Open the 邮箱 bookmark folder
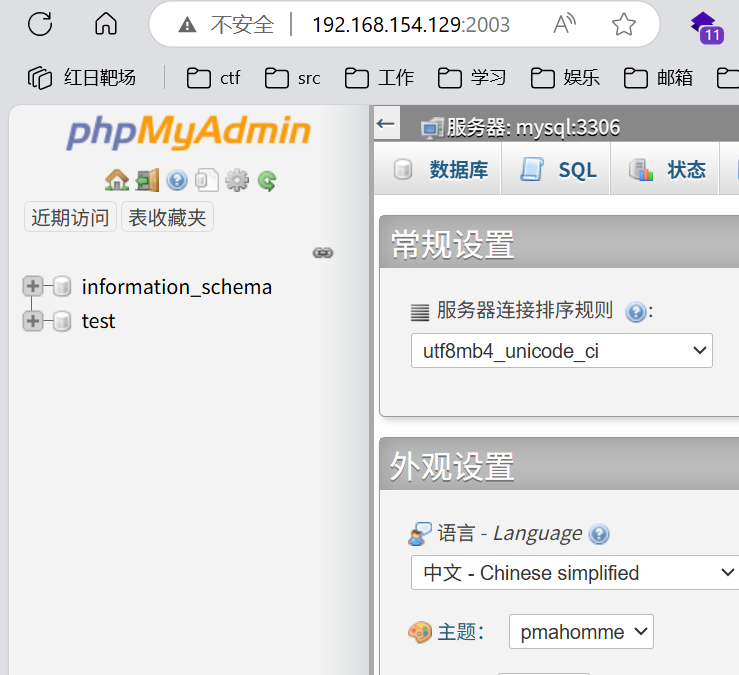This screenshot has height=675, width=739. coord(658,78)
